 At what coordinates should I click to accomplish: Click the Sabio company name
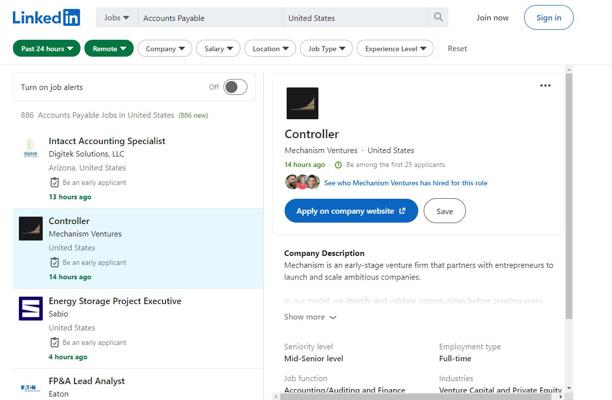tap(58, 314)
